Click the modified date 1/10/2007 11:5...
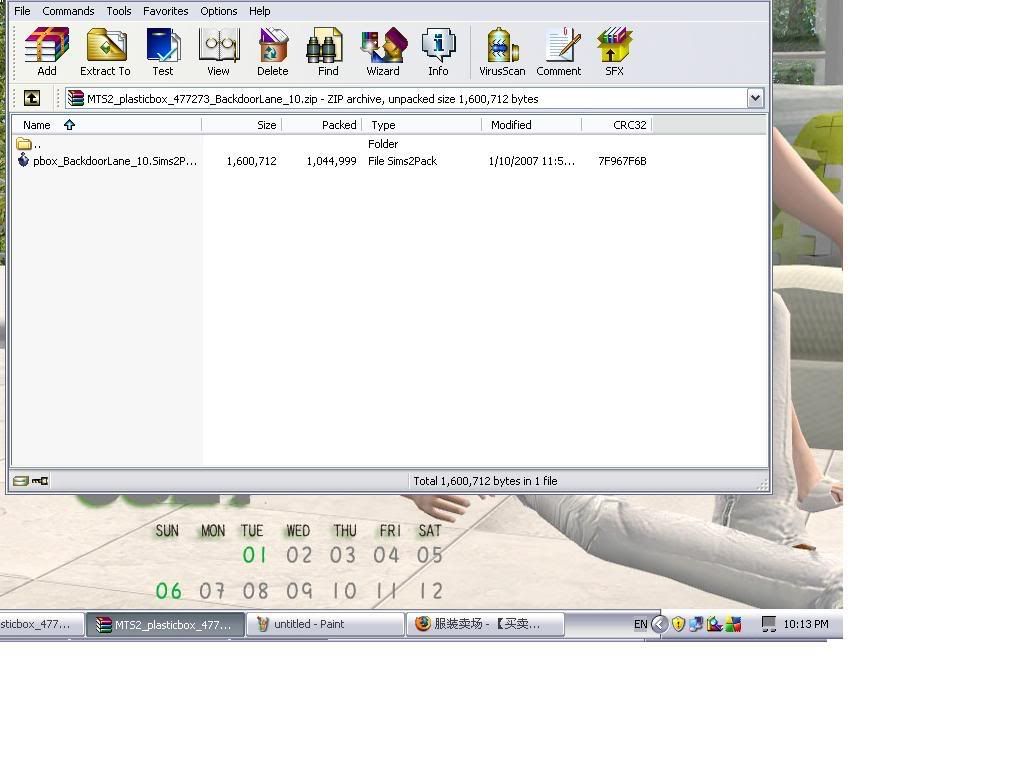1024x768 pixels. point(532,161)
